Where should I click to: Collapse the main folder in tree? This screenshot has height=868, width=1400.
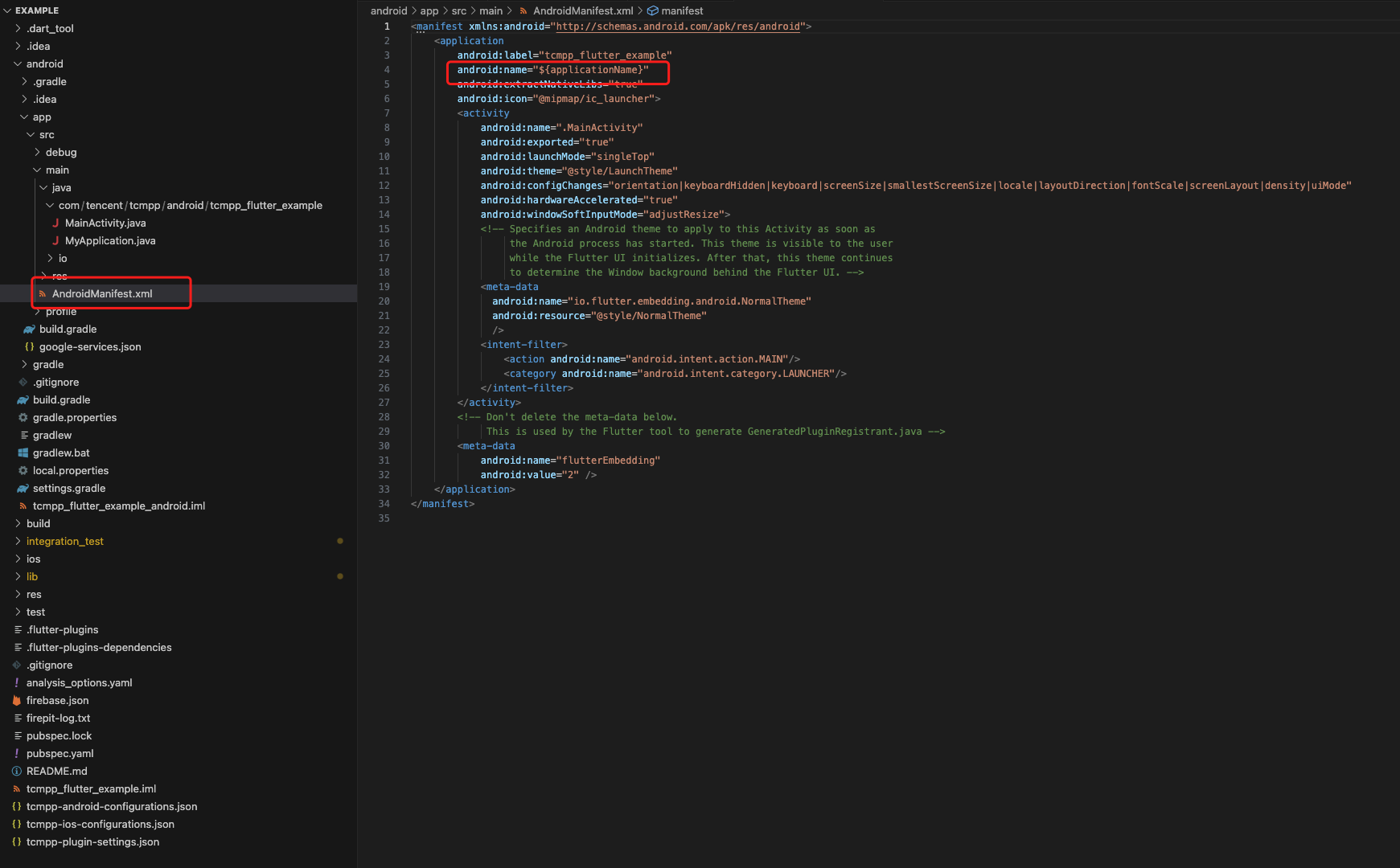[37, 170]
